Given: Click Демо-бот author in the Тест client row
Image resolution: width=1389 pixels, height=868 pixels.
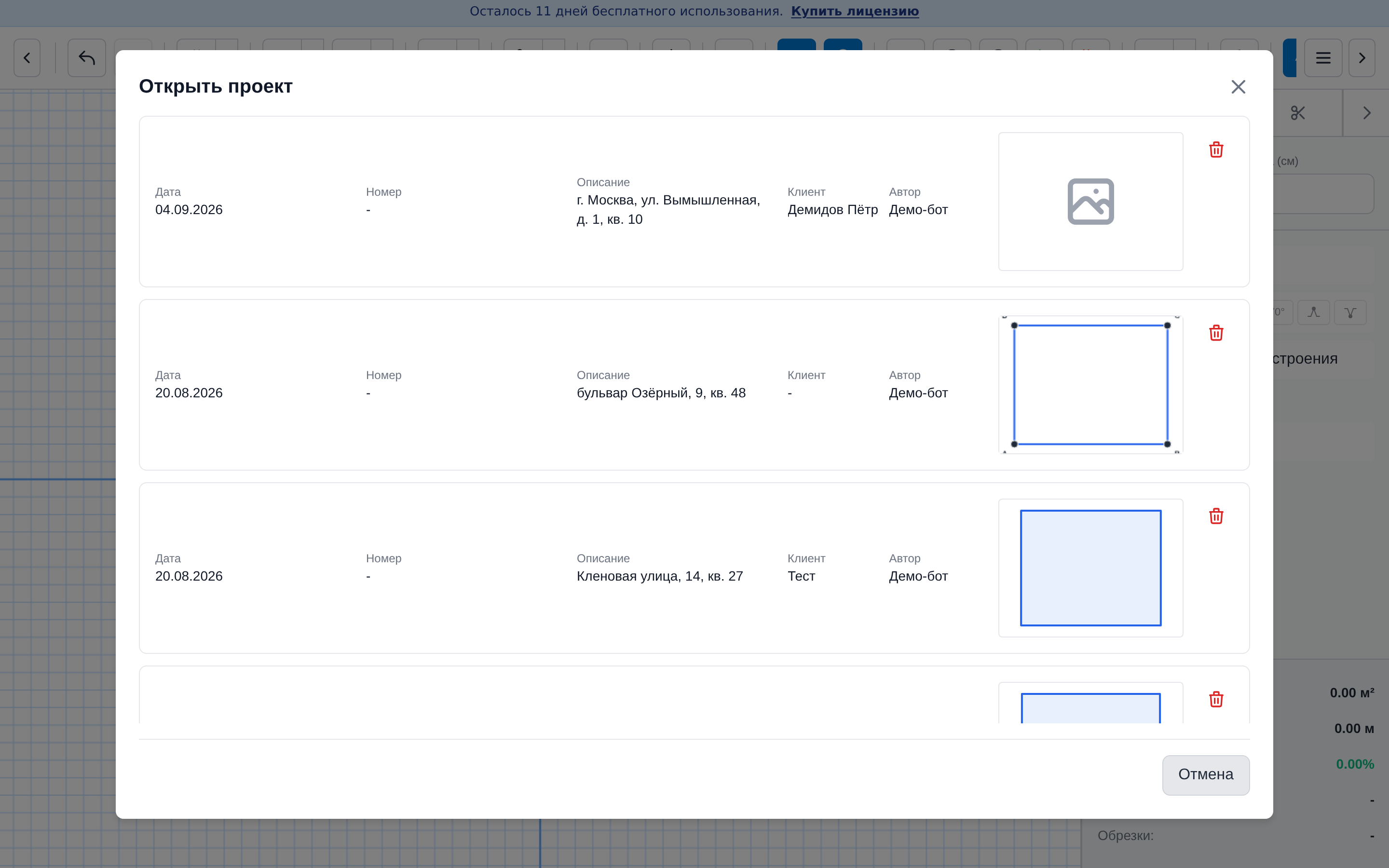Looking at the screenshot, I should (x=918, y=576).
